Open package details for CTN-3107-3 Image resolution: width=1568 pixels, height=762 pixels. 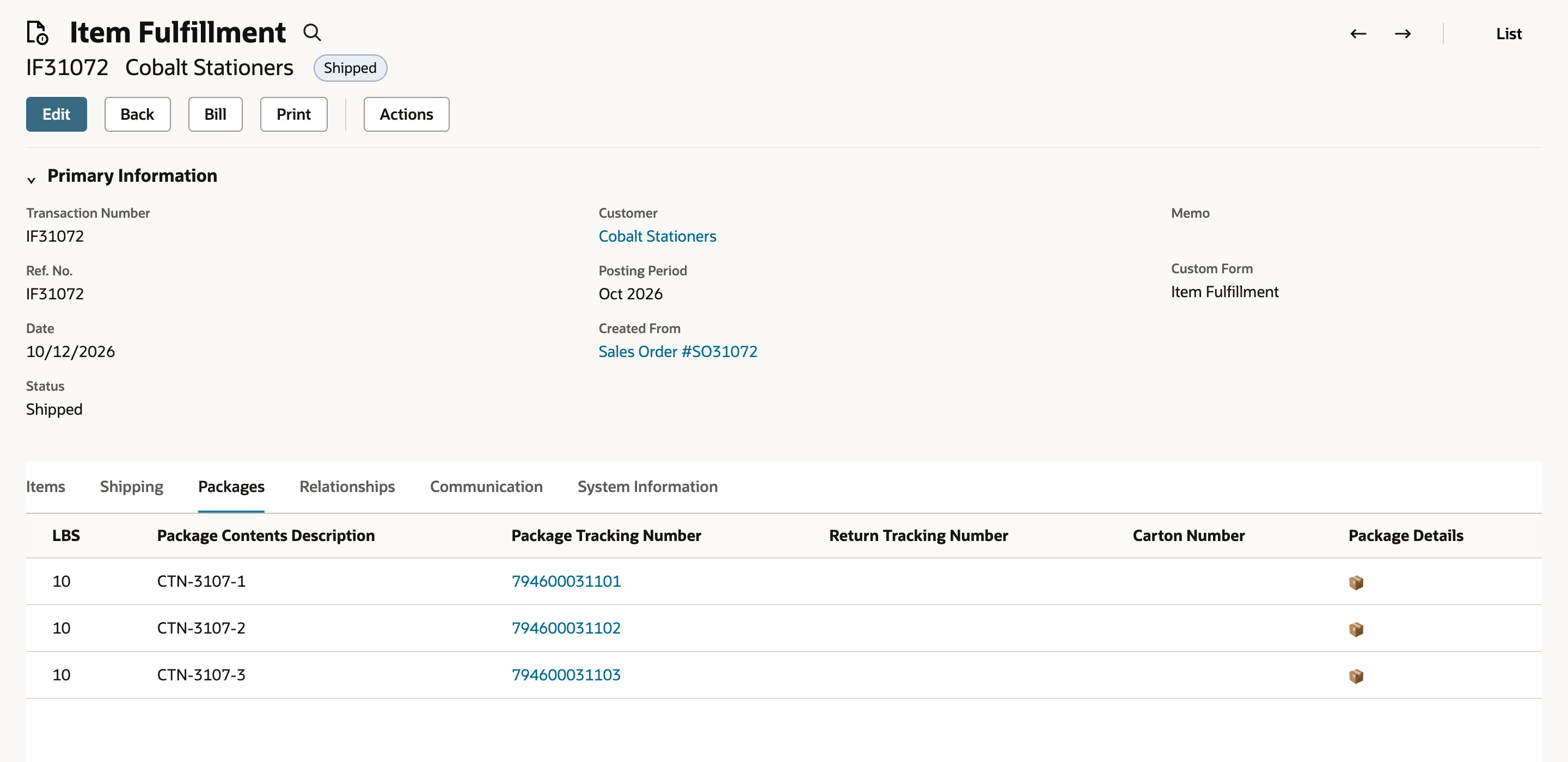1356,676
